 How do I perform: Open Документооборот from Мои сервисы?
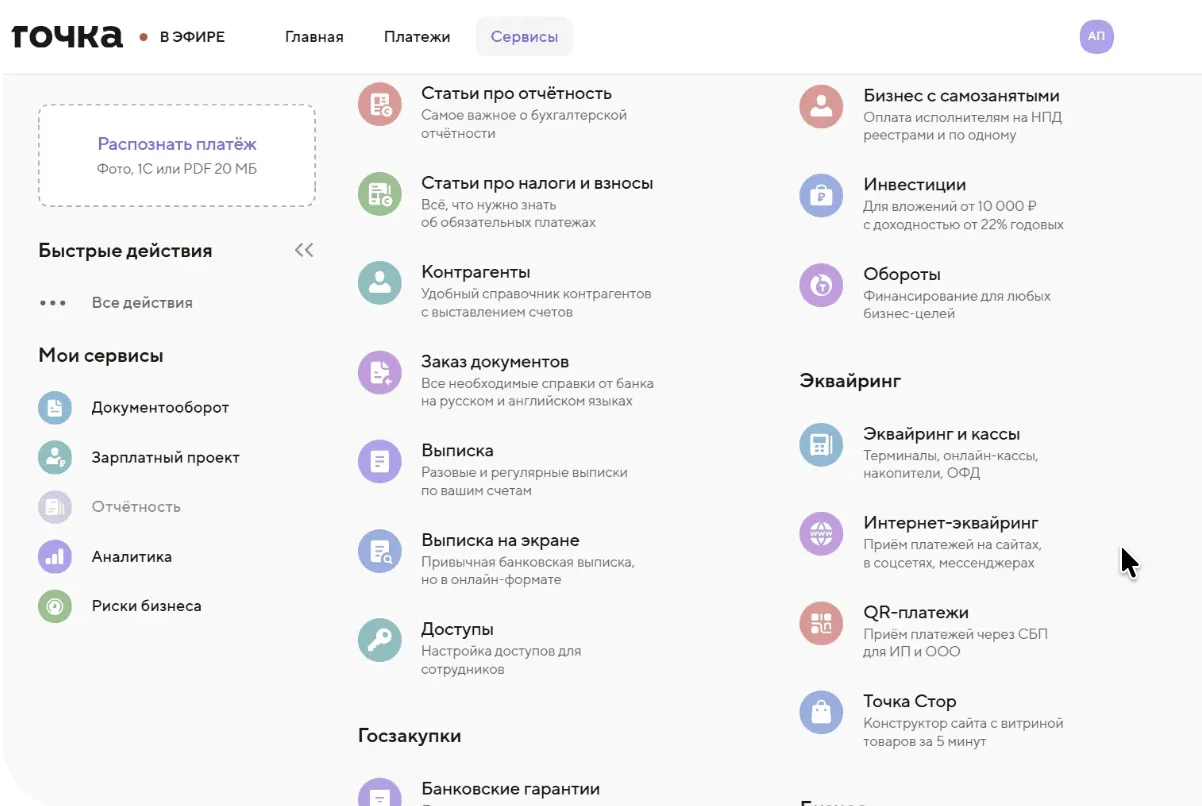tap(160, 408)
